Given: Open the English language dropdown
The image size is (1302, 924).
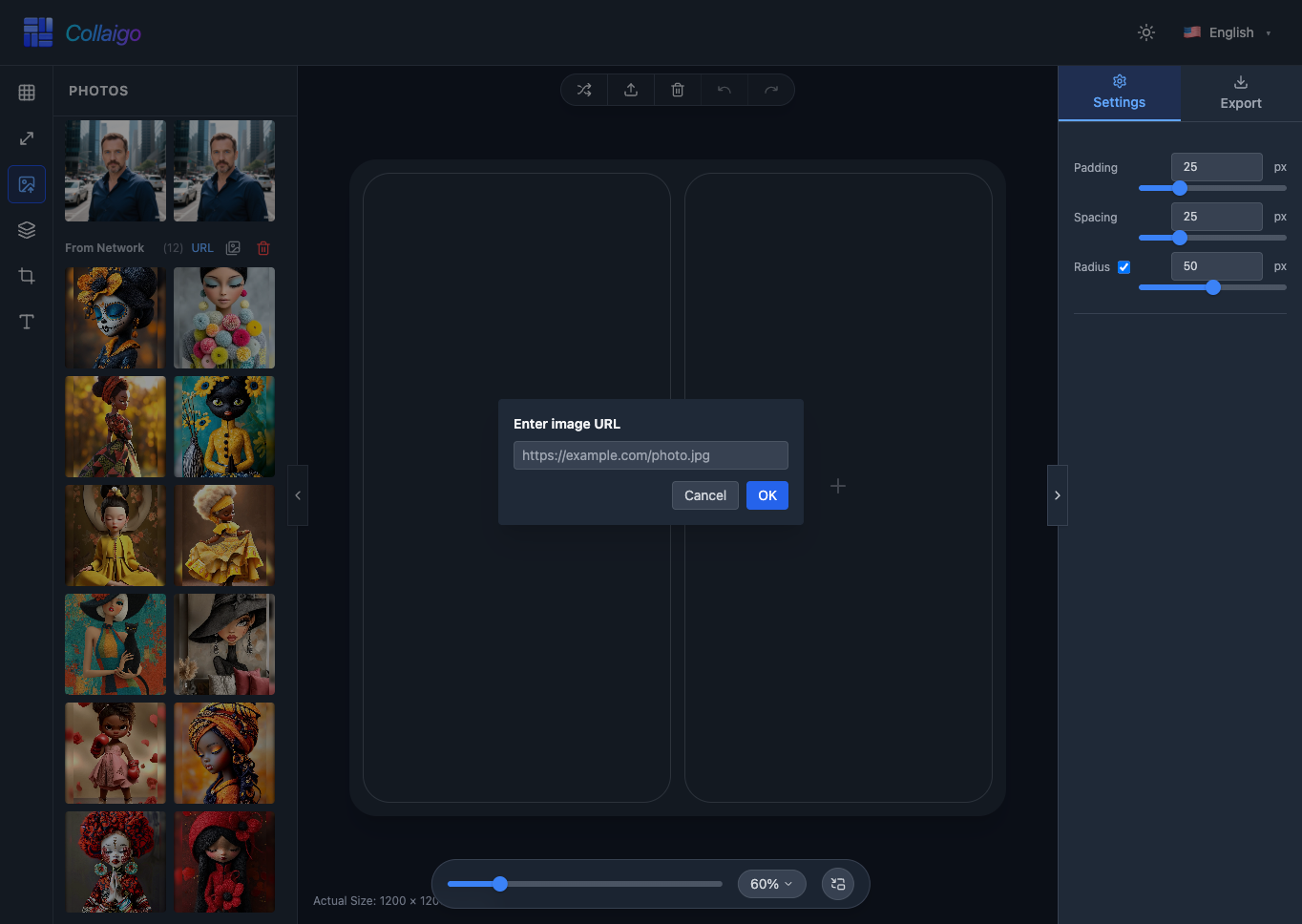Looking at the screenshot, I should click(1228, 32).
